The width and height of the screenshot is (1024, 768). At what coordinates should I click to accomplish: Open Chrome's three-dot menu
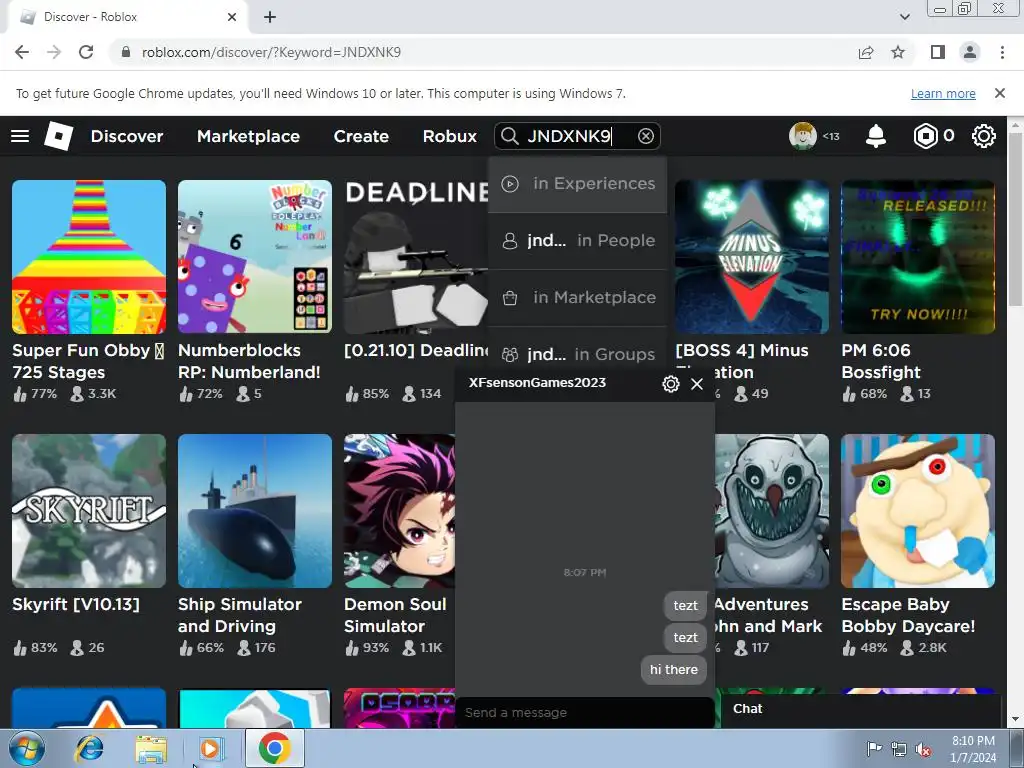coord(1002,52)
